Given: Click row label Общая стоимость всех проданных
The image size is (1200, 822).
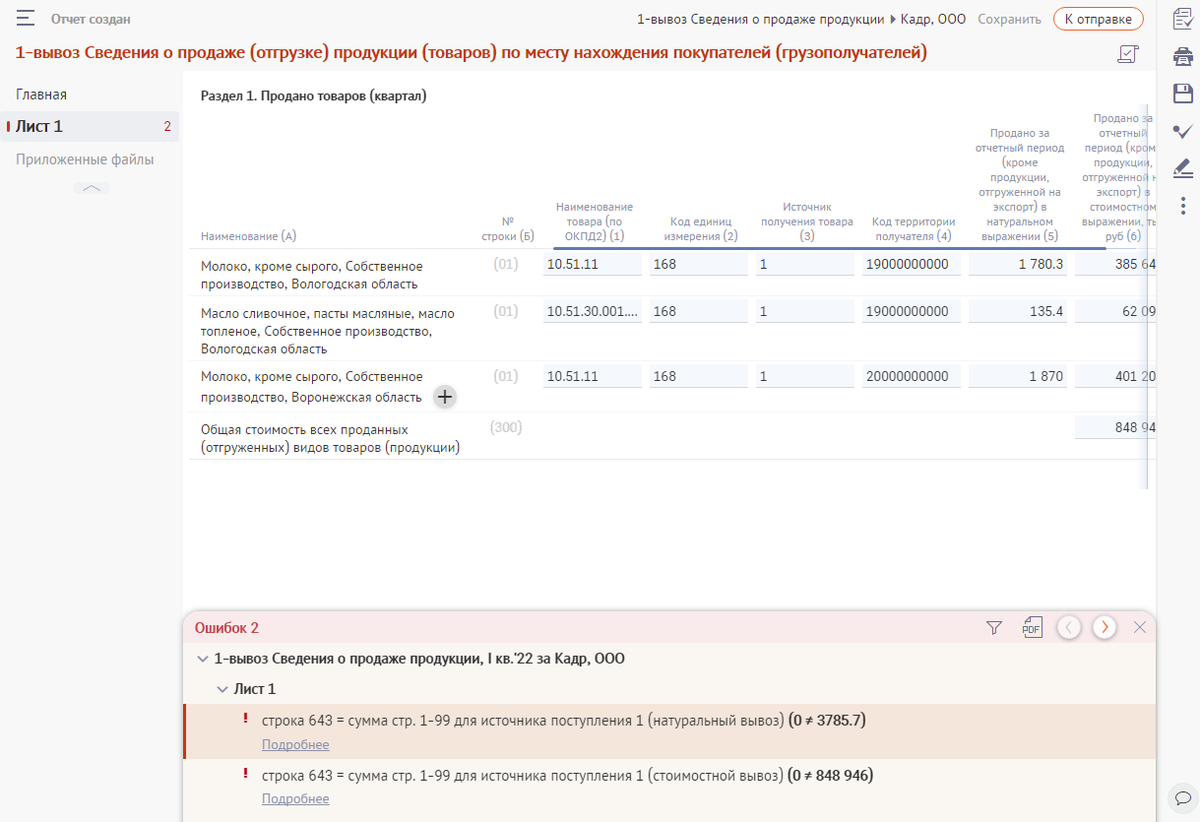Looking at the screenshot, I should tap(330, 438).
